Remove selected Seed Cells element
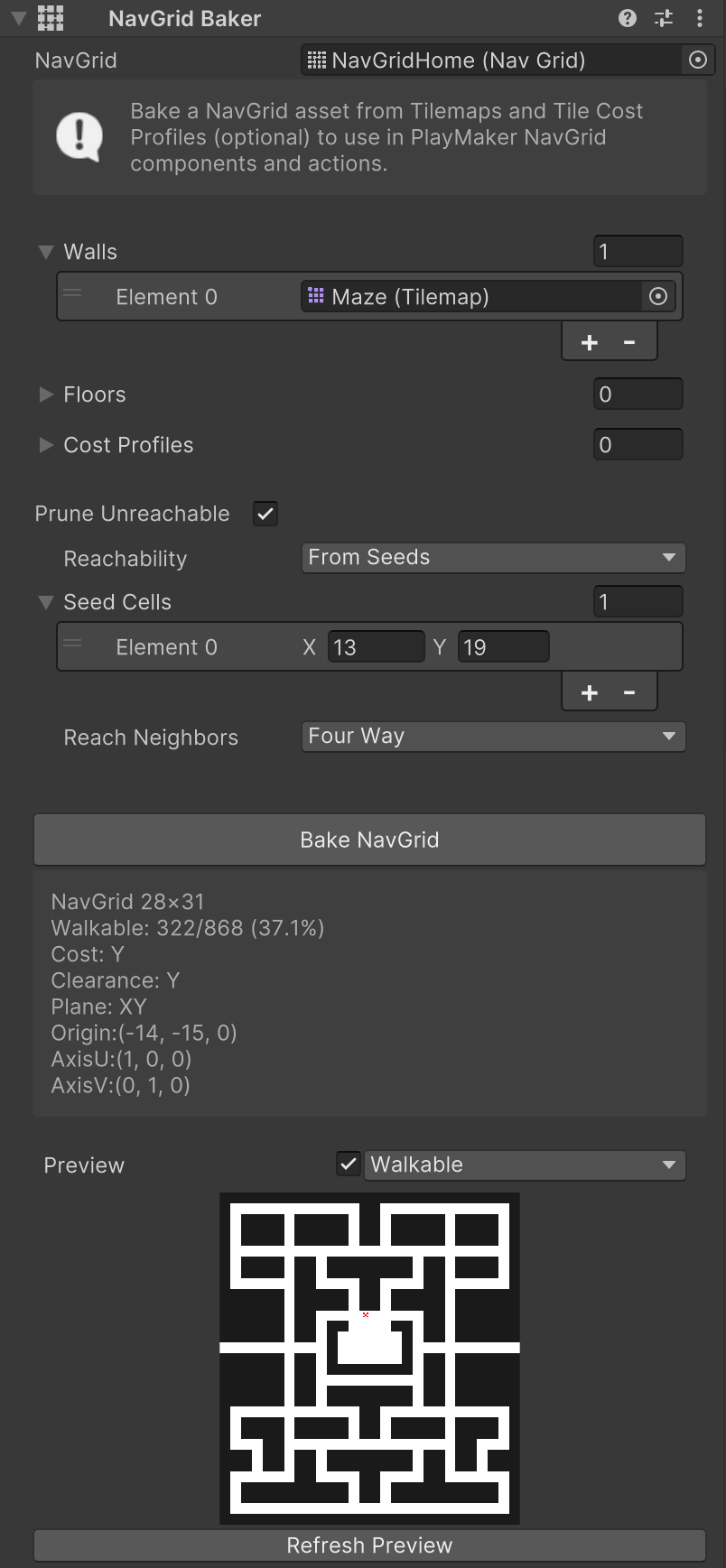This screenshot has width=726, height=1568. coord(629,692)
